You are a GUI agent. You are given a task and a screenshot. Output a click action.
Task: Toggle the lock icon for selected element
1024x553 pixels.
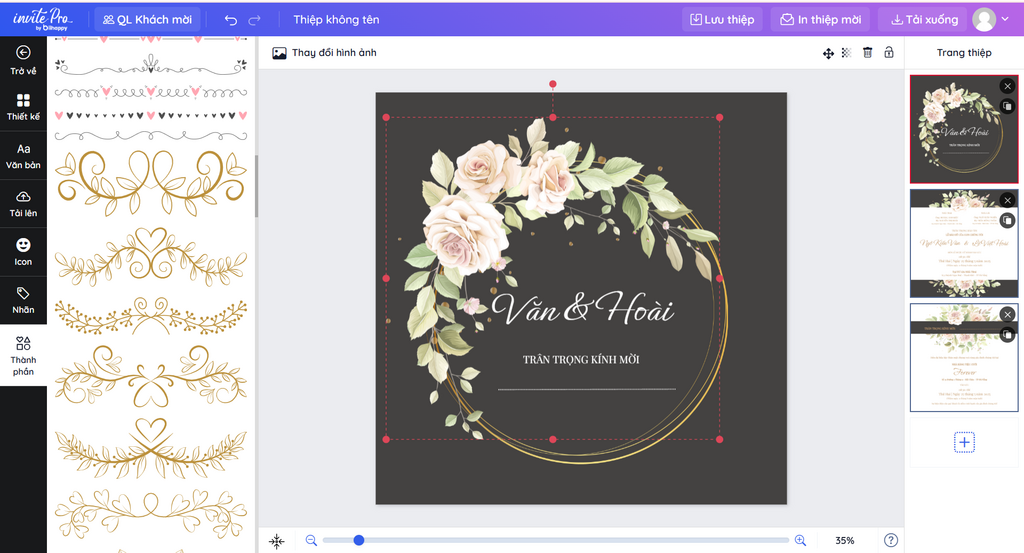pyautogui.click(x=887, y=53)
